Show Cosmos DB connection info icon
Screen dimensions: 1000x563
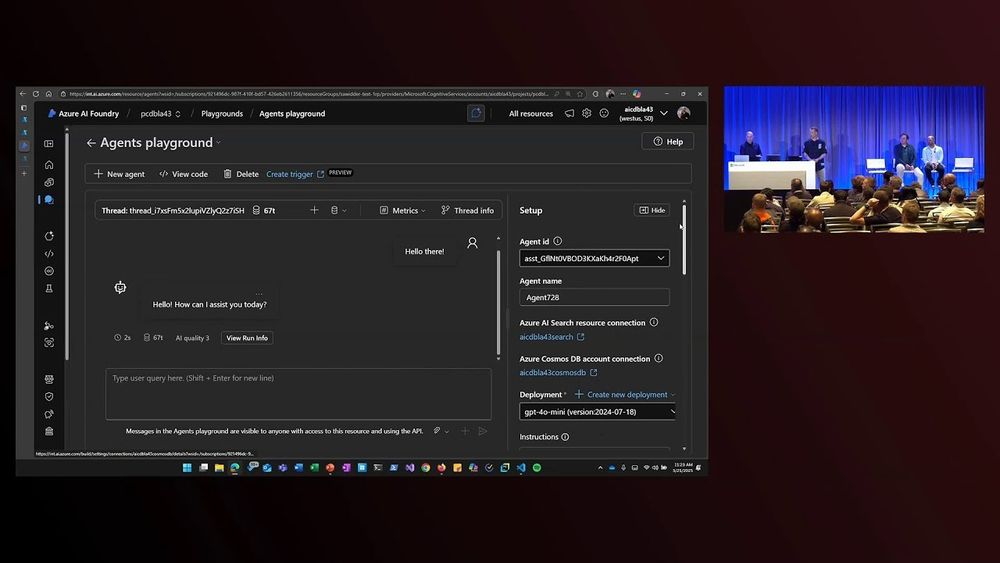point(659,358)
